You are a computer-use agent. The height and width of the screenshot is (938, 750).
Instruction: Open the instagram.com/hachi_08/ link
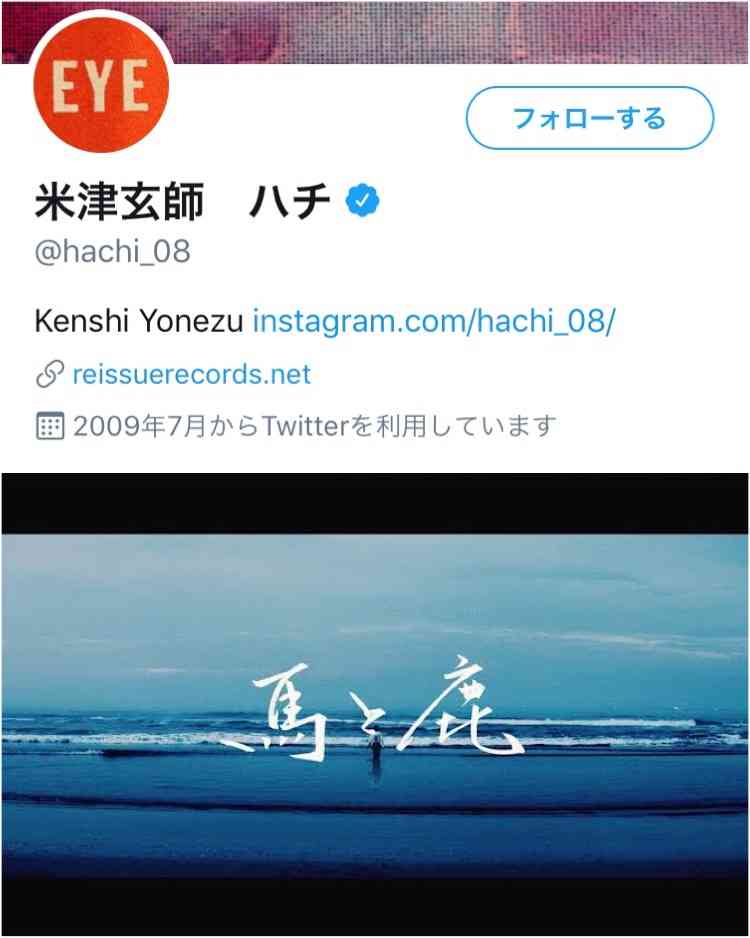434,321
